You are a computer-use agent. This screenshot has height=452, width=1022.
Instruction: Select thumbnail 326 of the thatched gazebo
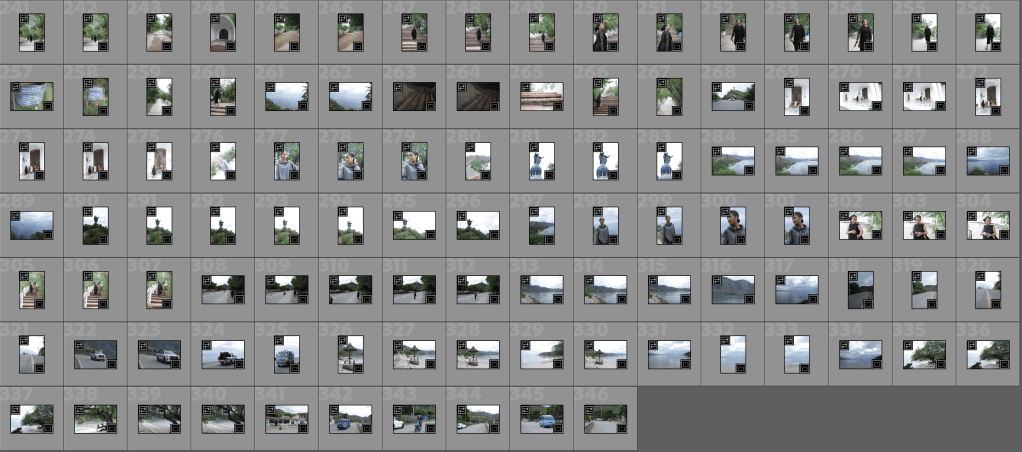[351, 354]
